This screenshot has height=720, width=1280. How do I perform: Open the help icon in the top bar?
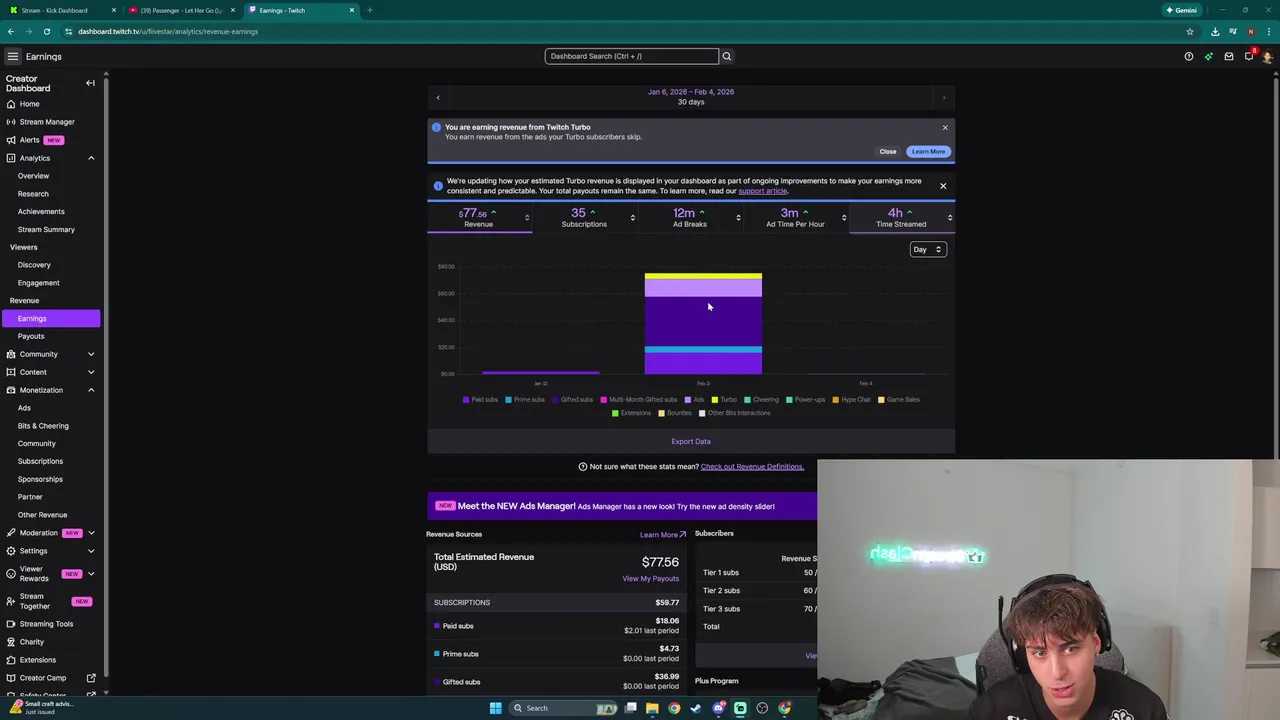[x=1189, y=57]
